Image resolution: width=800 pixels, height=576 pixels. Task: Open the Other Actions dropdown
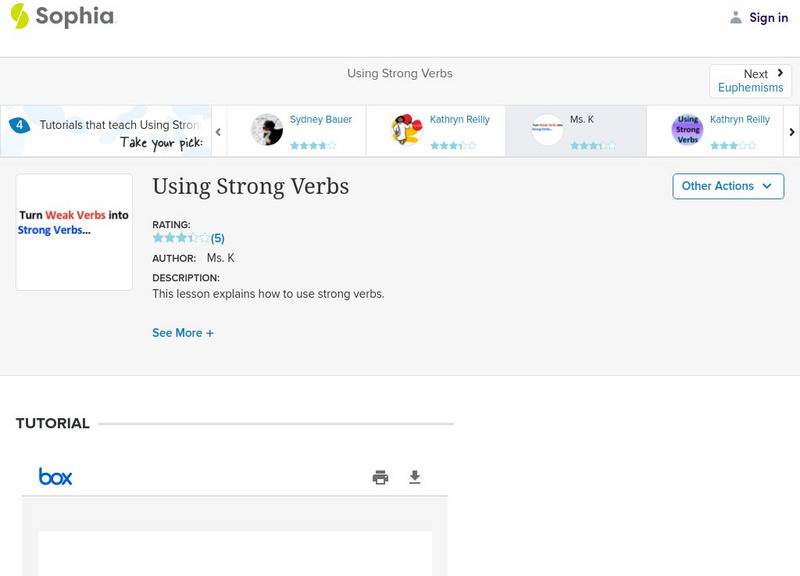click(728, 186)
